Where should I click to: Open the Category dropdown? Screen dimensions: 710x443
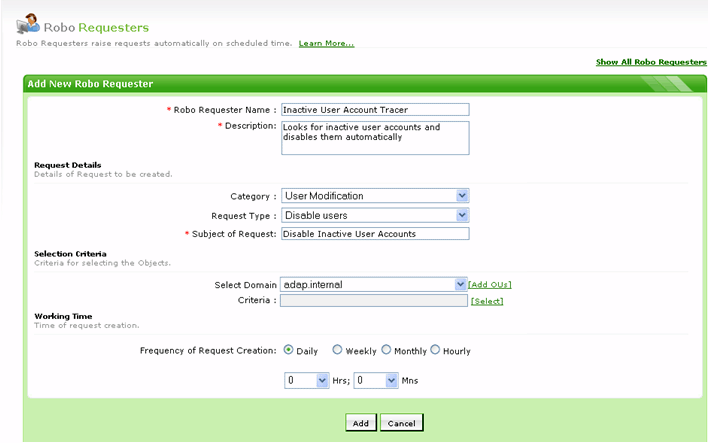point(374,196)
